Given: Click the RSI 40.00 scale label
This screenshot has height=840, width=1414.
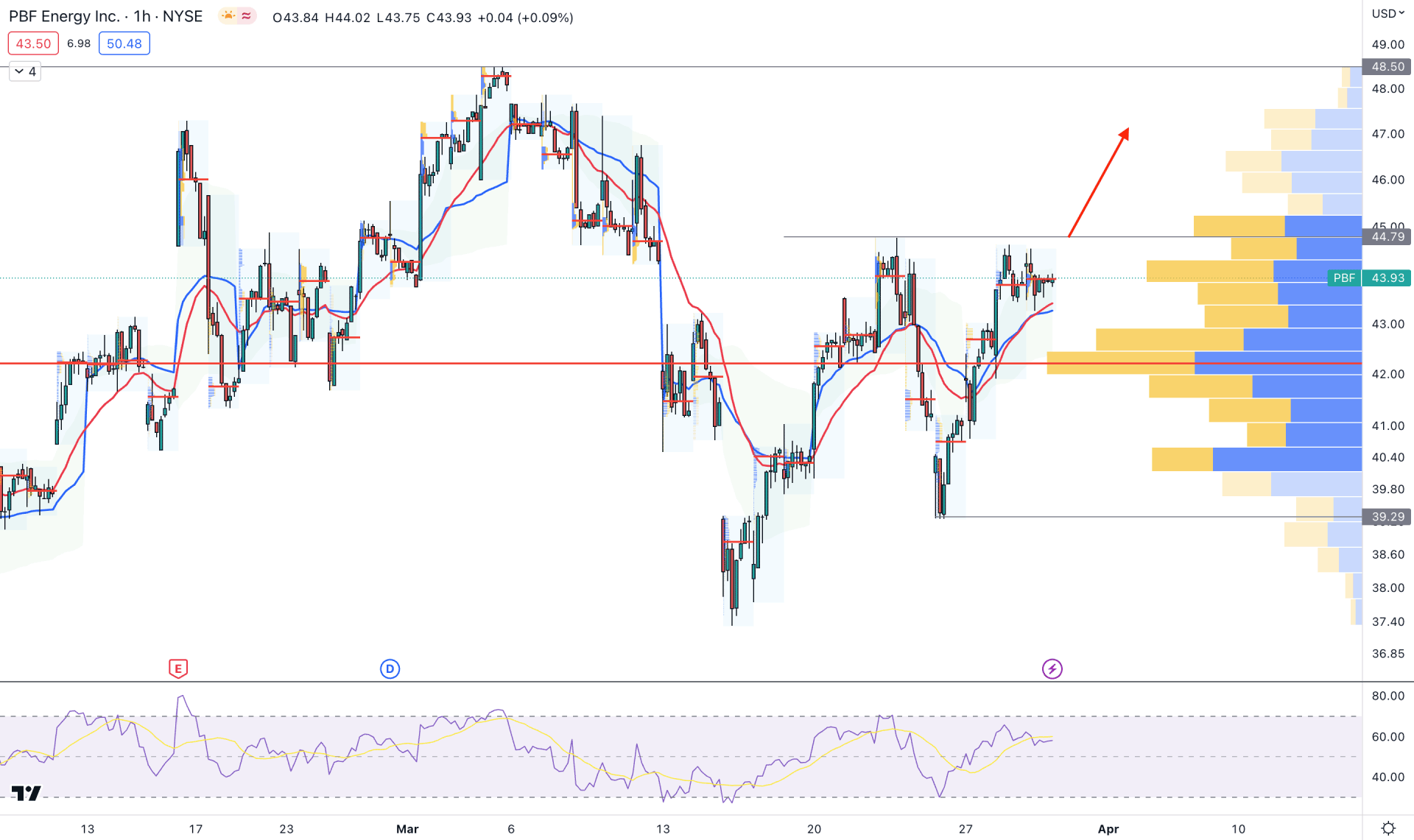Looking at the screenshot, I should (x=1388, y=777).
